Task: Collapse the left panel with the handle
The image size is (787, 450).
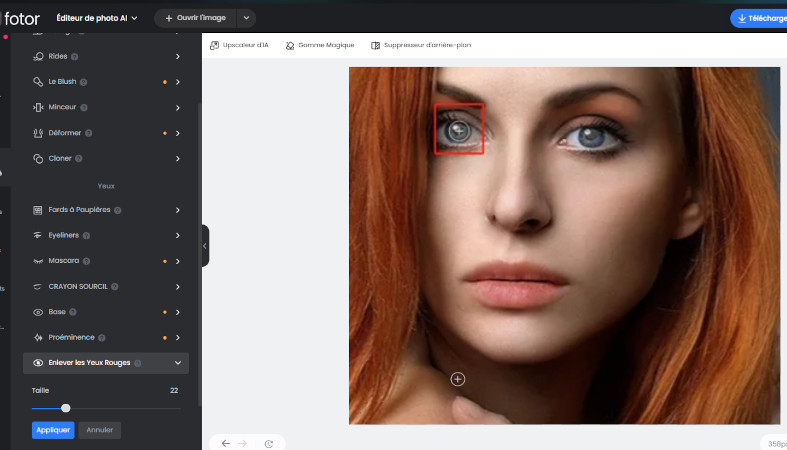Action: pyautogui.click(x=205, y=246)
